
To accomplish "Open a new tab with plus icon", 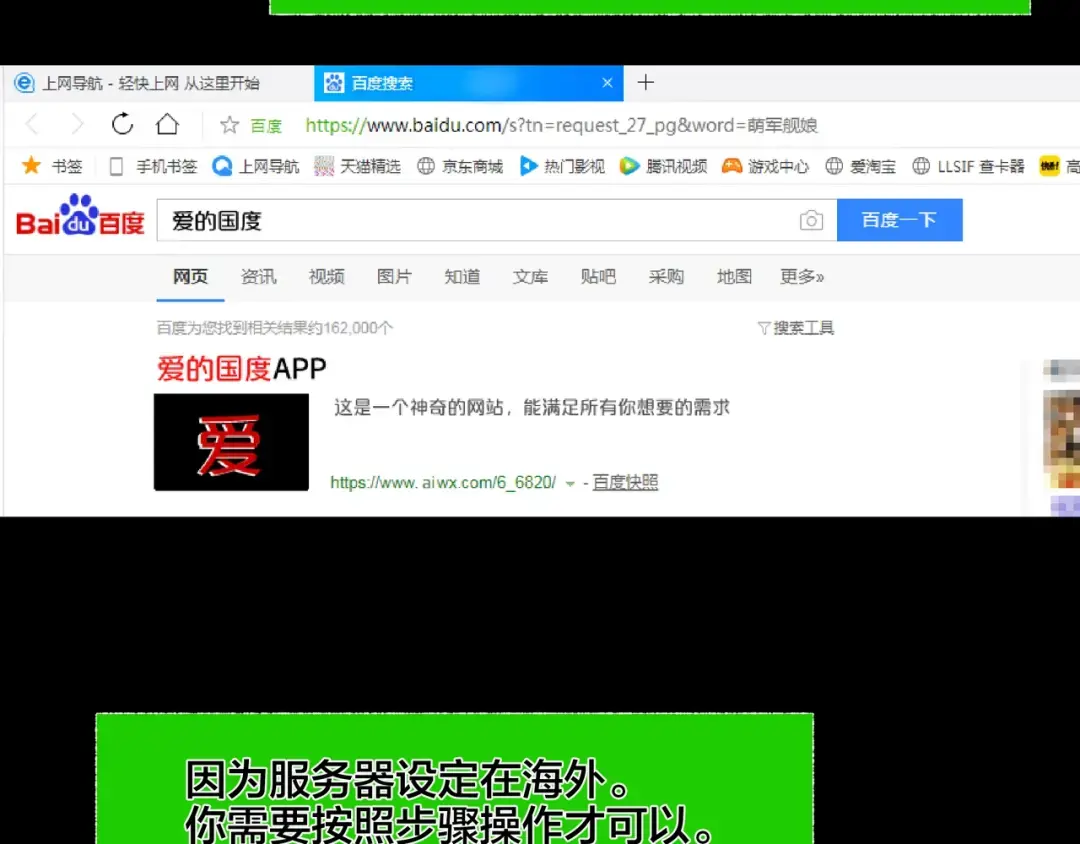I will [x=646, y=83].
